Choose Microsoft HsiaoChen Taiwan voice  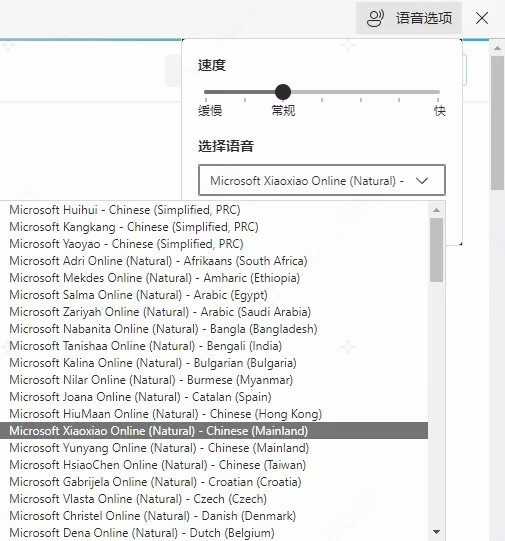[214, 465]
